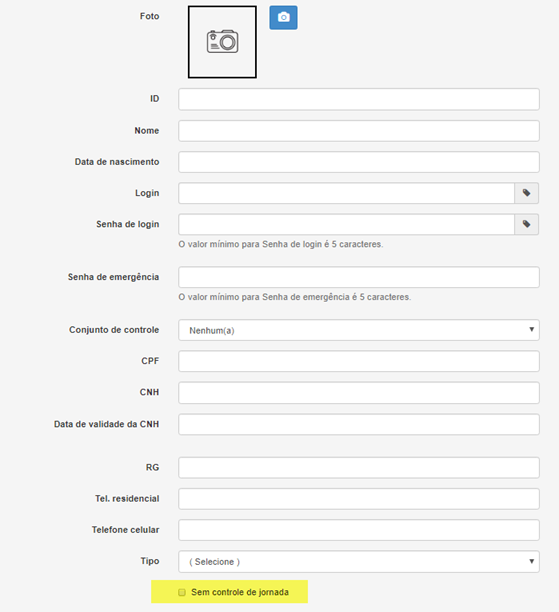Expand the Tipo selection dropdown
Screen dimensions: 559x612
[359, 561]
